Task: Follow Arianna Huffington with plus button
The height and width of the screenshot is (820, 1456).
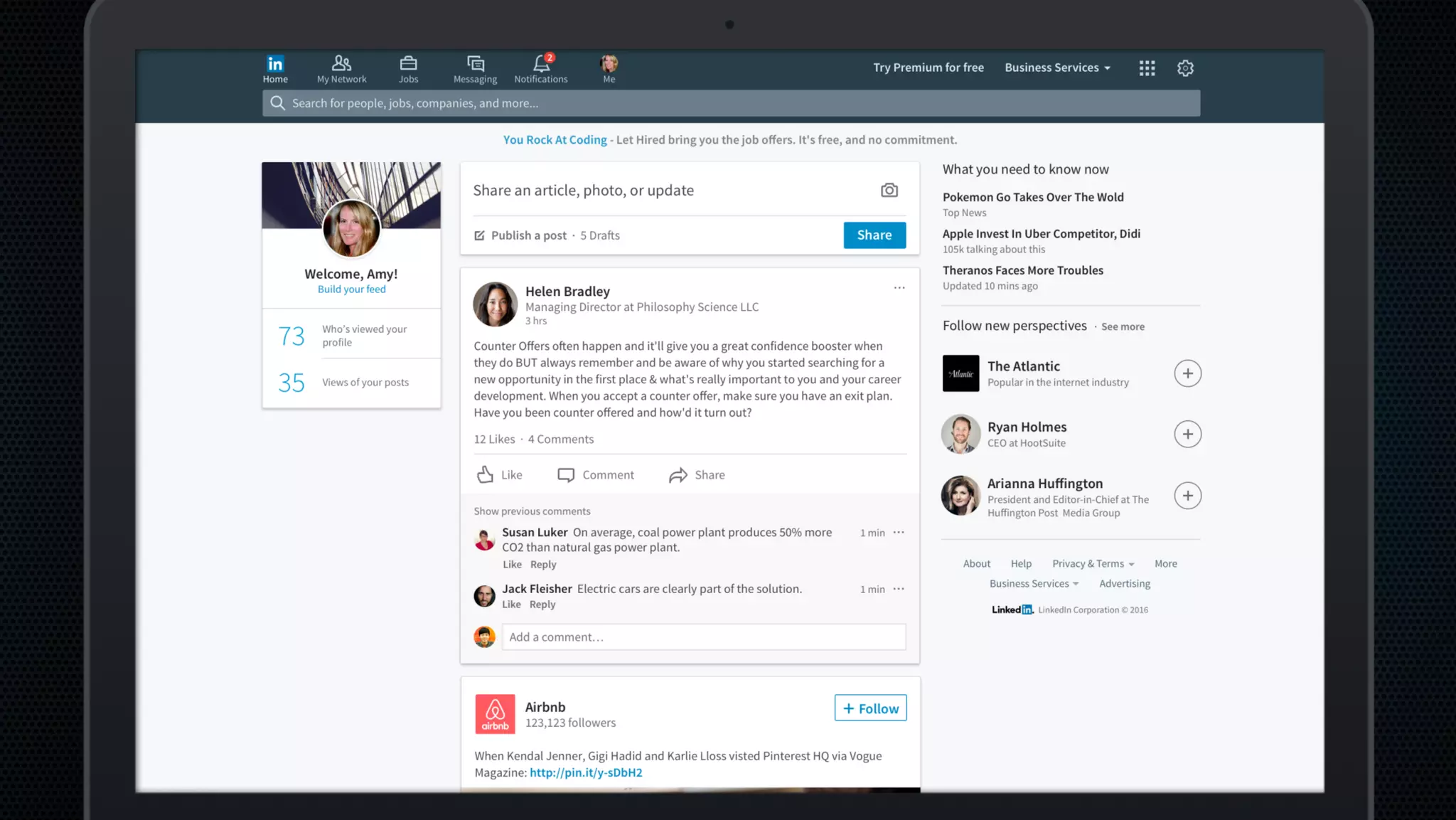Action: [1187, 496]
